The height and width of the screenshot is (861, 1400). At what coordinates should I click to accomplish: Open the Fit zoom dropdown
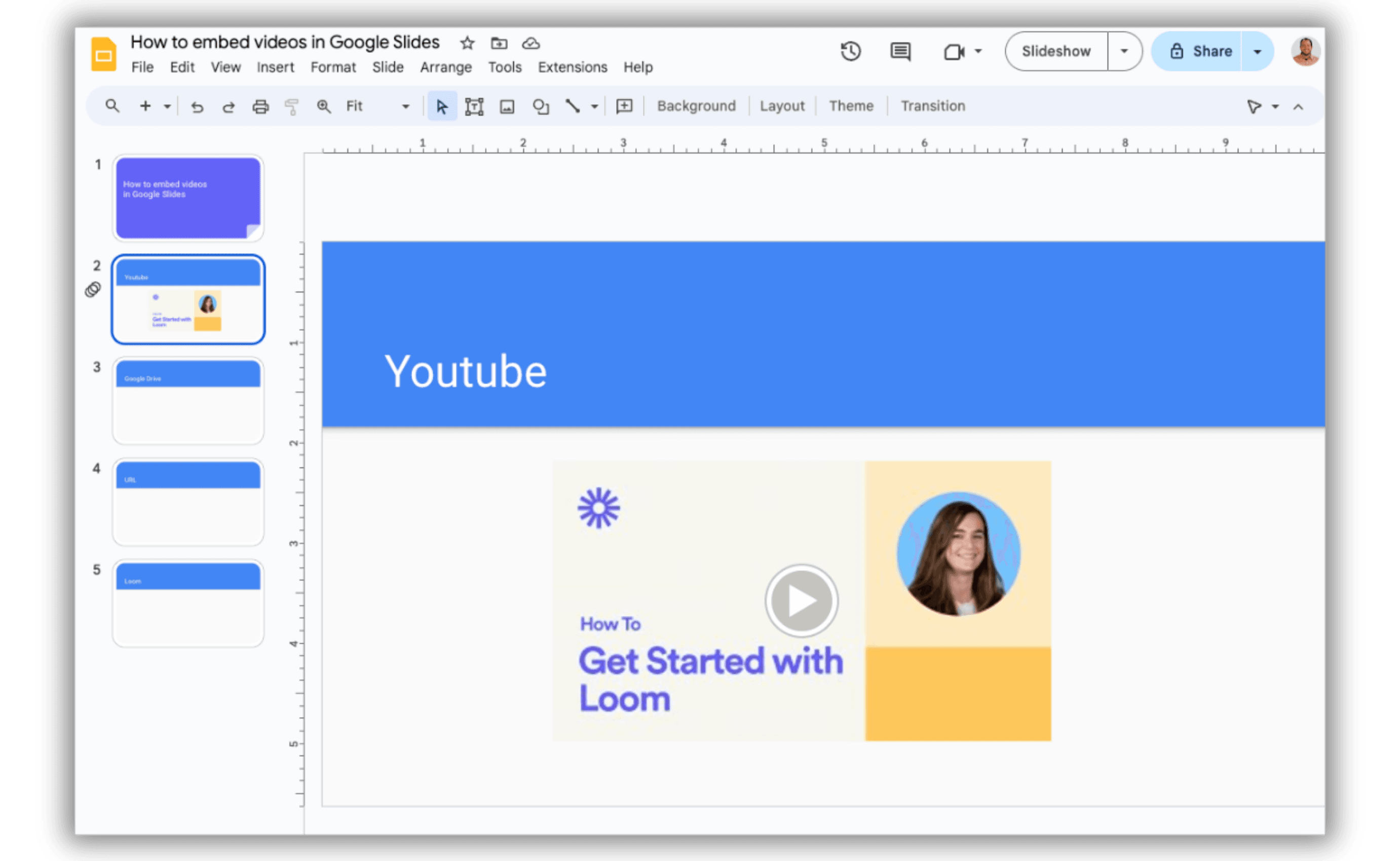click(405, 106)
